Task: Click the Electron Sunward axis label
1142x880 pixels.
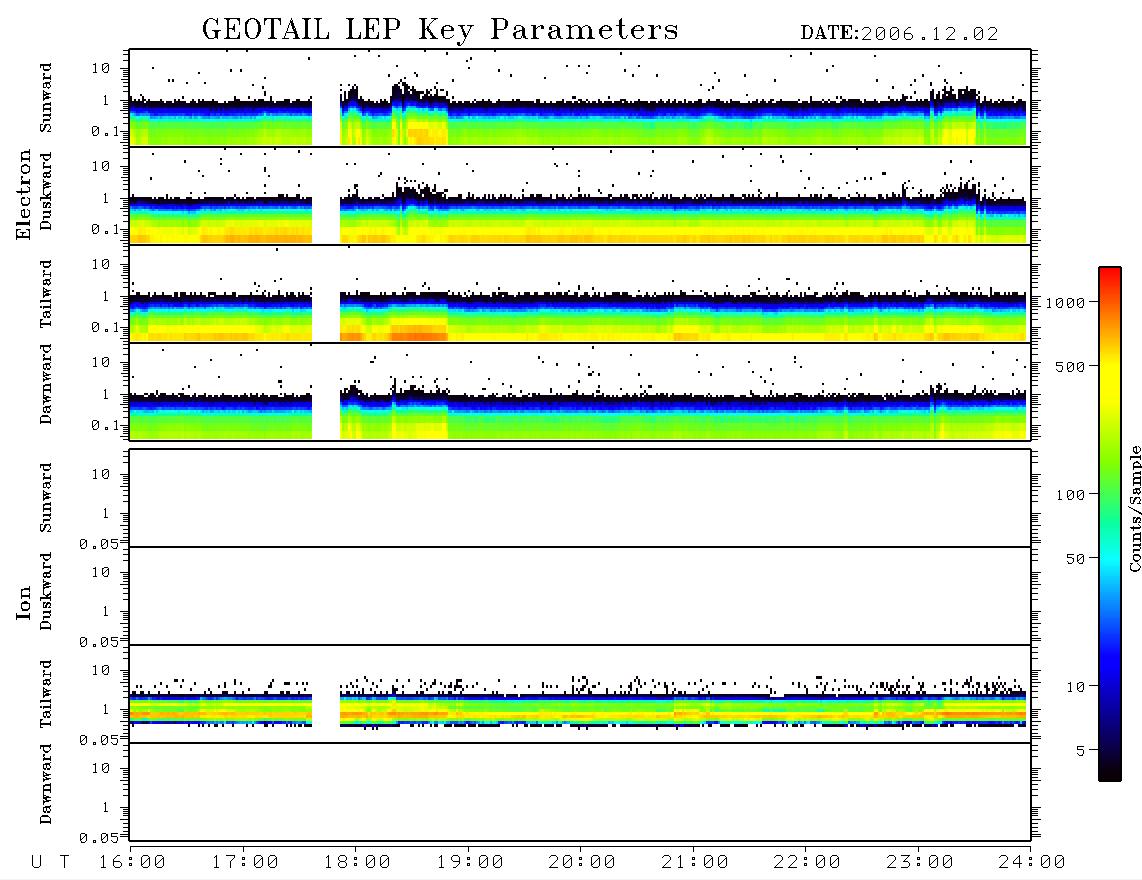Action: point(46,98)
